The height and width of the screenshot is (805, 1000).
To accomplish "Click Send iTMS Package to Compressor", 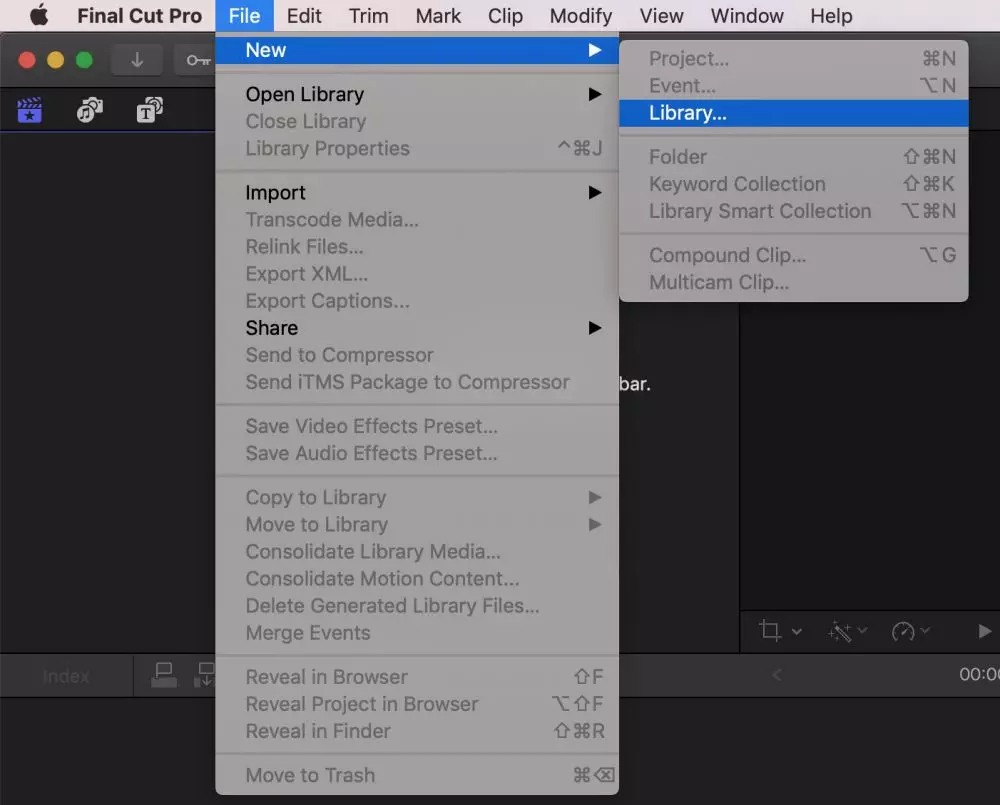I will [417, 382].
